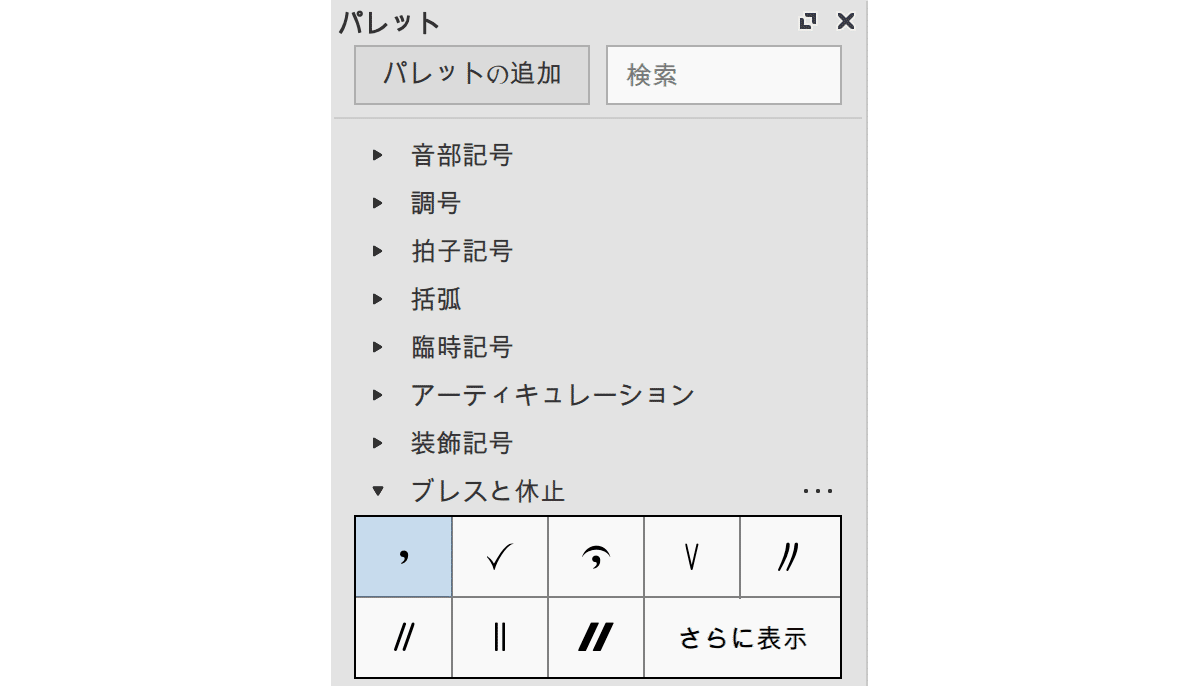Image resolution: width=1200 pixels, height=686 pixels.
Task: Click the ブレスと休止 label
Action: click(x=488, y=491)
